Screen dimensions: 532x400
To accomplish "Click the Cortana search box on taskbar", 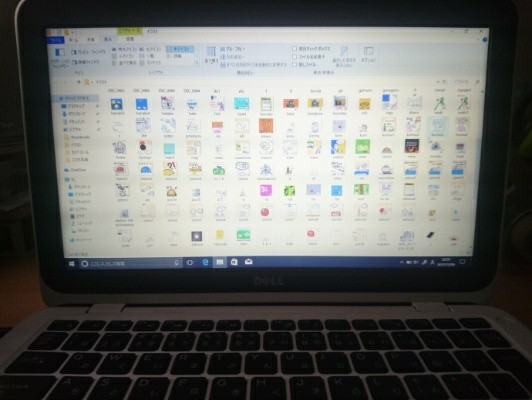I will point(130,263).
